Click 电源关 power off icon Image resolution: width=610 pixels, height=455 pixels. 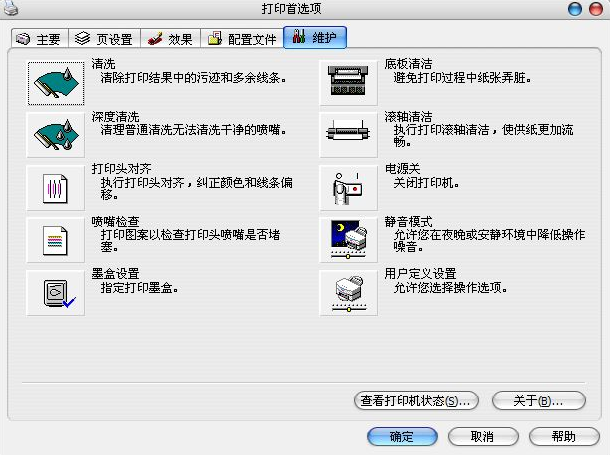pos(349,187)
